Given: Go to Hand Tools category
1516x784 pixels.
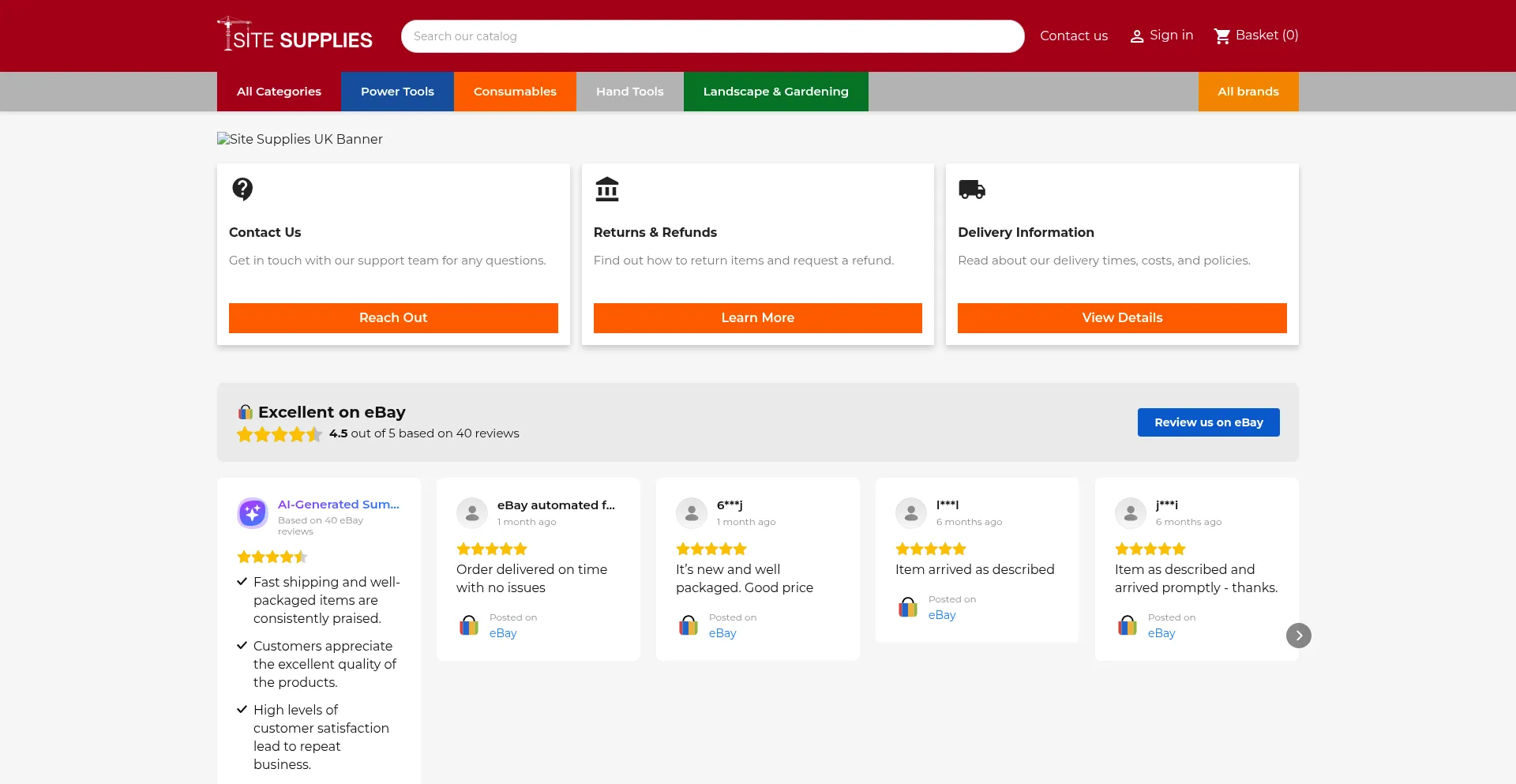Looking at the screenshot, I should 629,92.
